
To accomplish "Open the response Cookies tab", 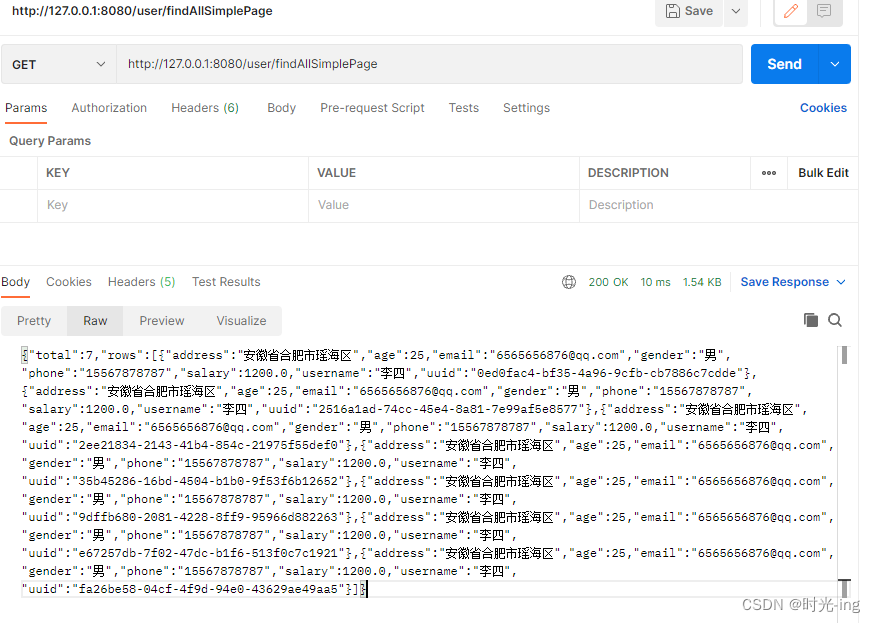I will click(69, 282).
